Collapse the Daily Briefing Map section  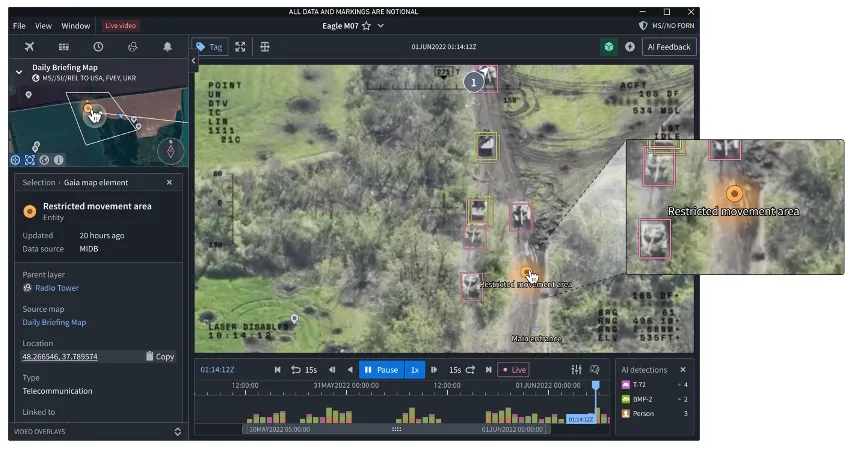tap(19, 71)
